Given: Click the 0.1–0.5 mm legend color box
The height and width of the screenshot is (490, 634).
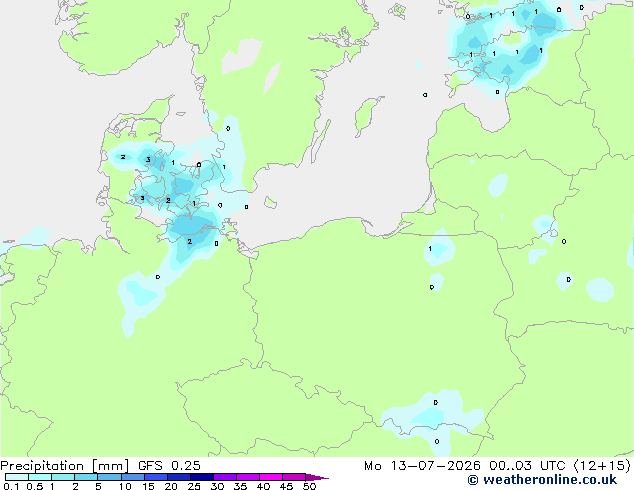Looking at the screenshot, I should (x=17, y=477).
